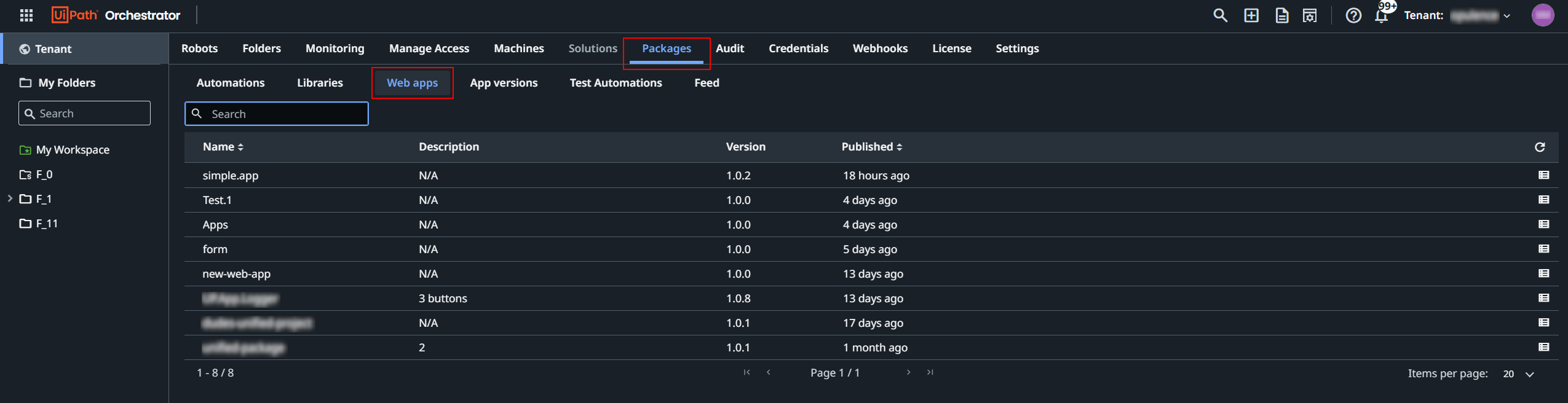Image resolution: width=1568 pixels, height=403 pixels.
Task: Open the F_0 folder
Action: coord(36,174)
